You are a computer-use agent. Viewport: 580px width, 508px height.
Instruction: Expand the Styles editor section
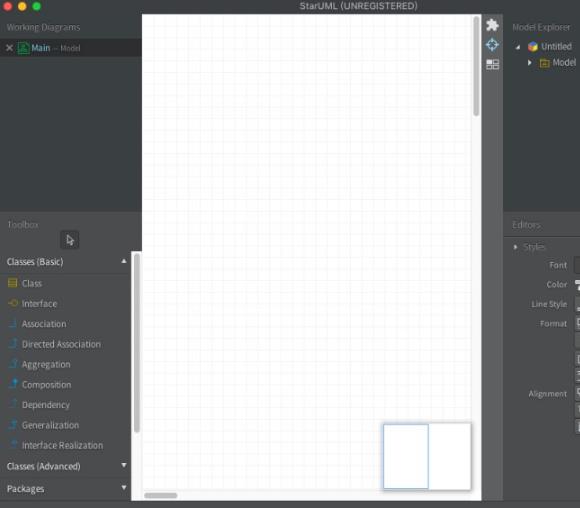tap(515, 247)
